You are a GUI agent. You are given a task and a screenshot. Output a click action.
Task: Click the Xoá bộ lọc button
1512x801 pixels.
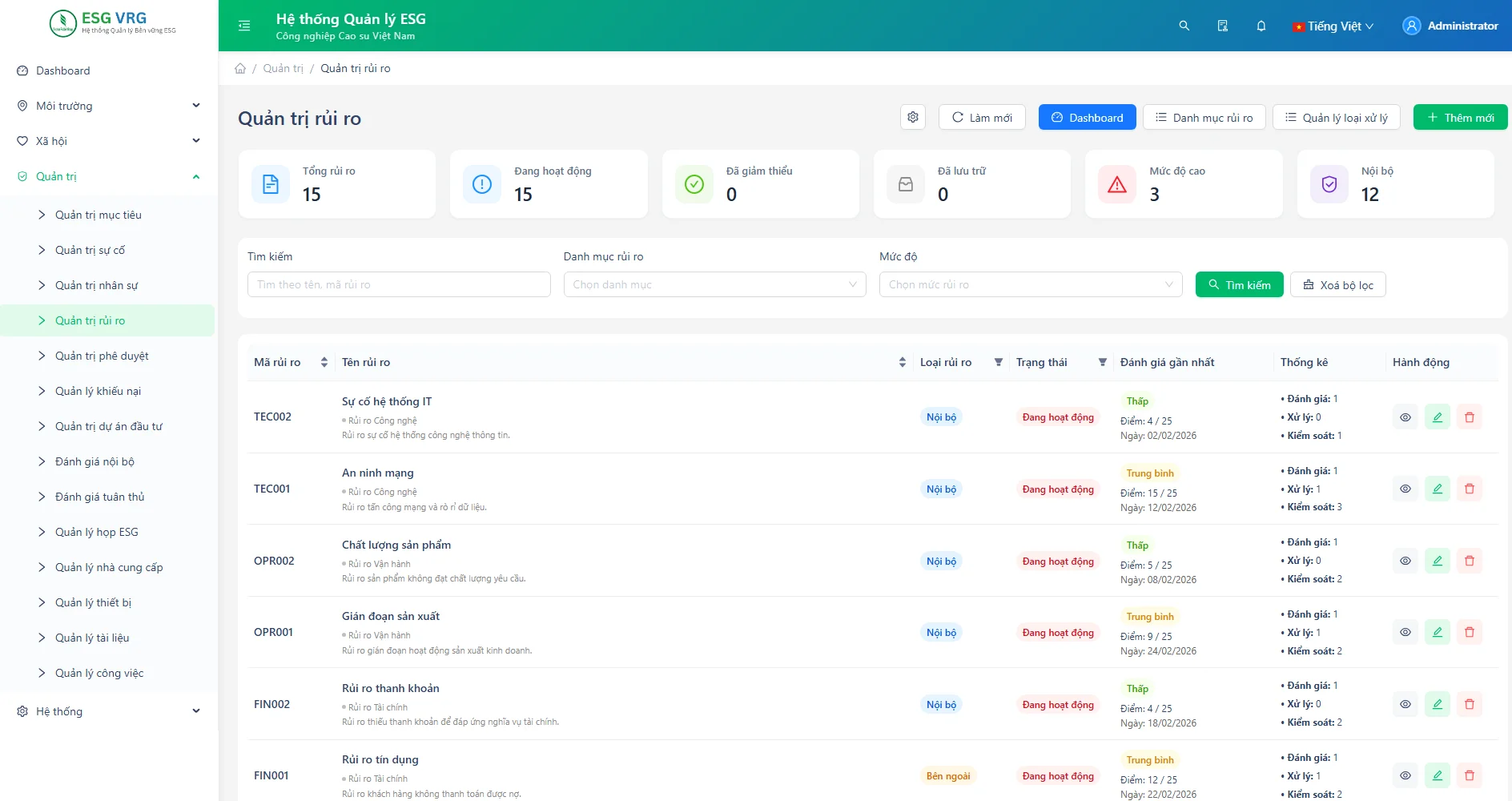pos(1337,285)
